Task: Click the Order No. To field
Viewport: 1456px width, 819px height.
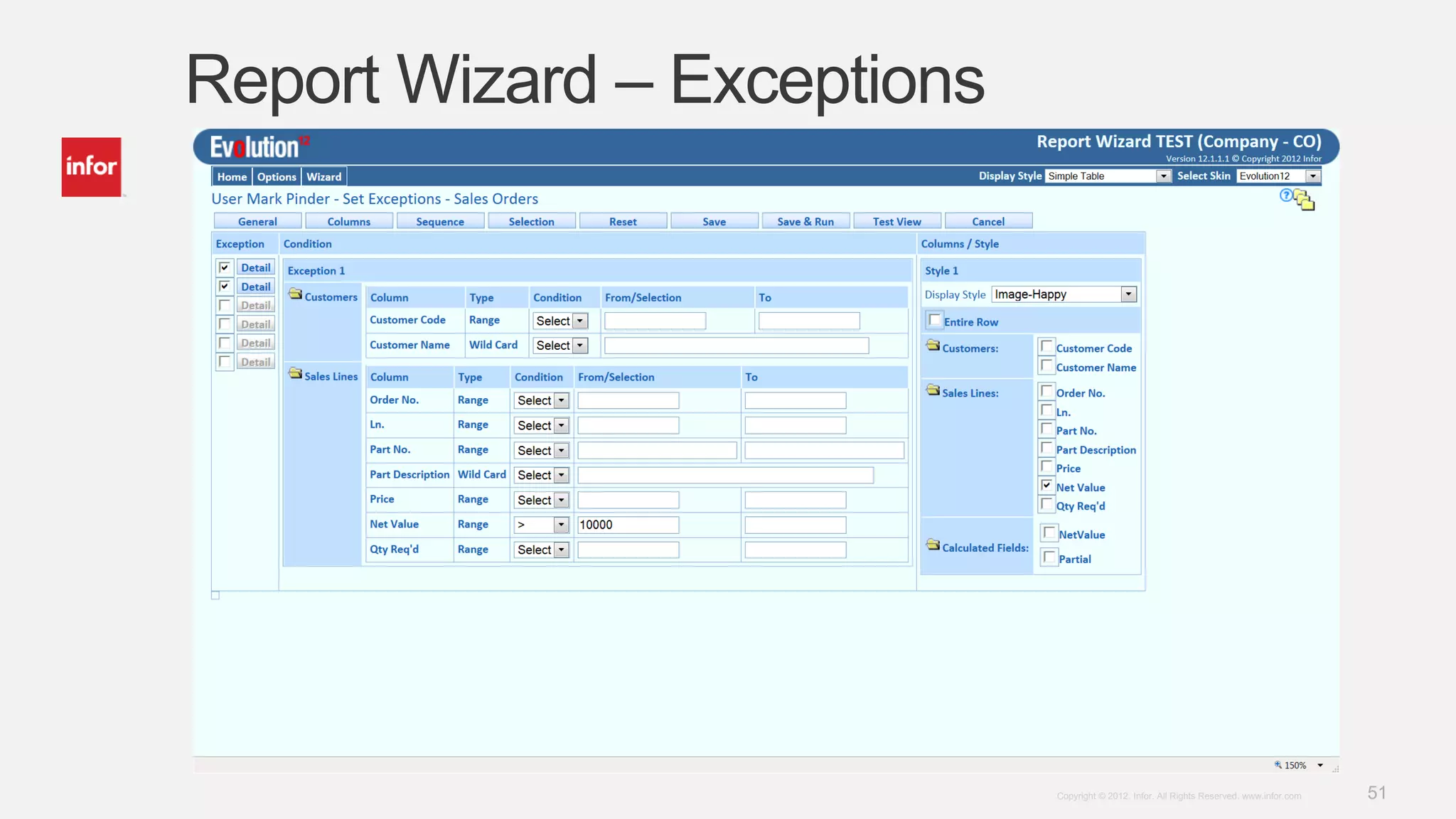Action: (796, 401)
